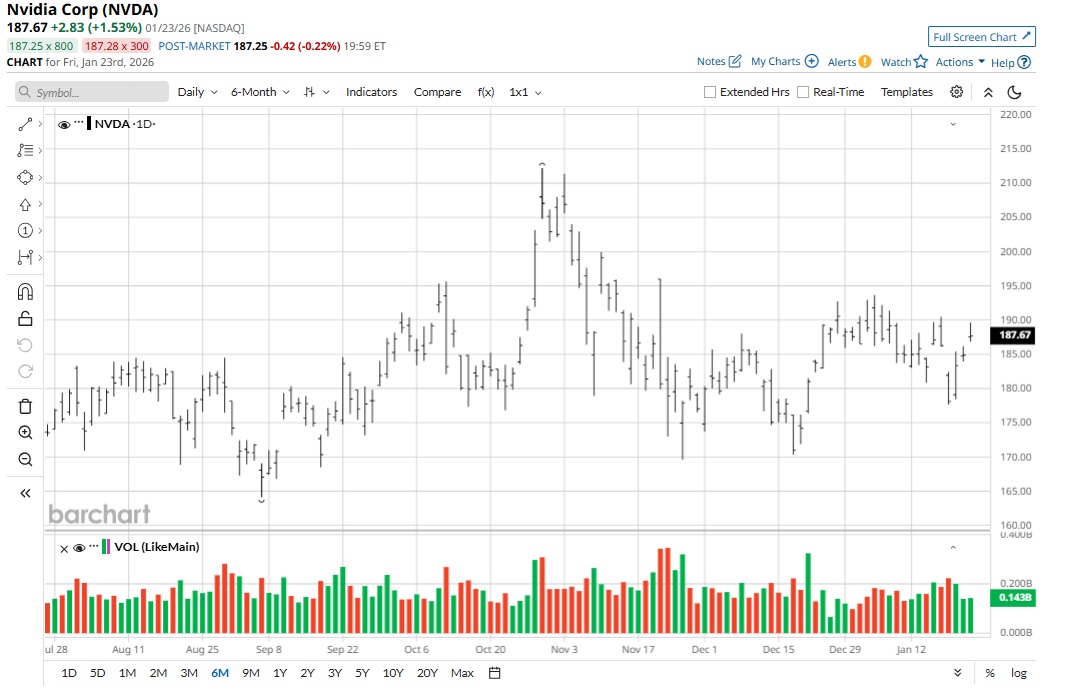This screenshot has width=1083, height=693.
Task: Remove the VOL indicator pane
Action: [x=64, y=549]
